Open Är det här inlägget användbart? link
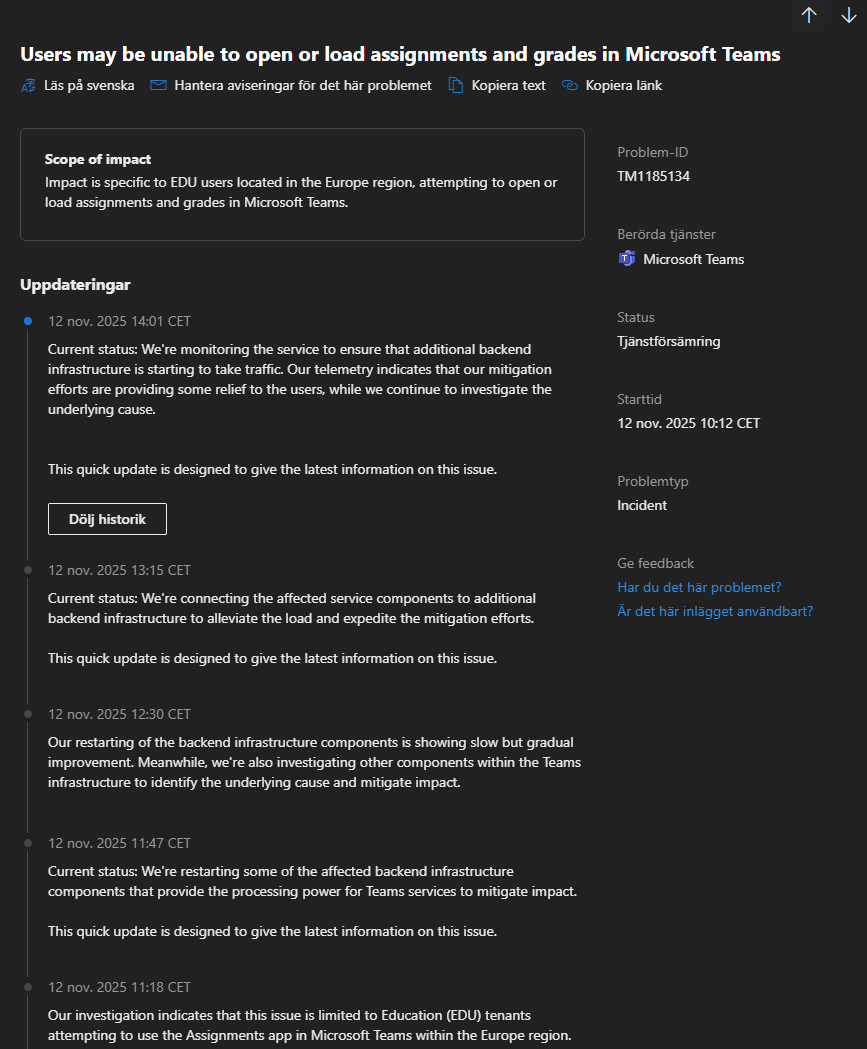Screen dimensions: 867x1049 tap(715, 611)
